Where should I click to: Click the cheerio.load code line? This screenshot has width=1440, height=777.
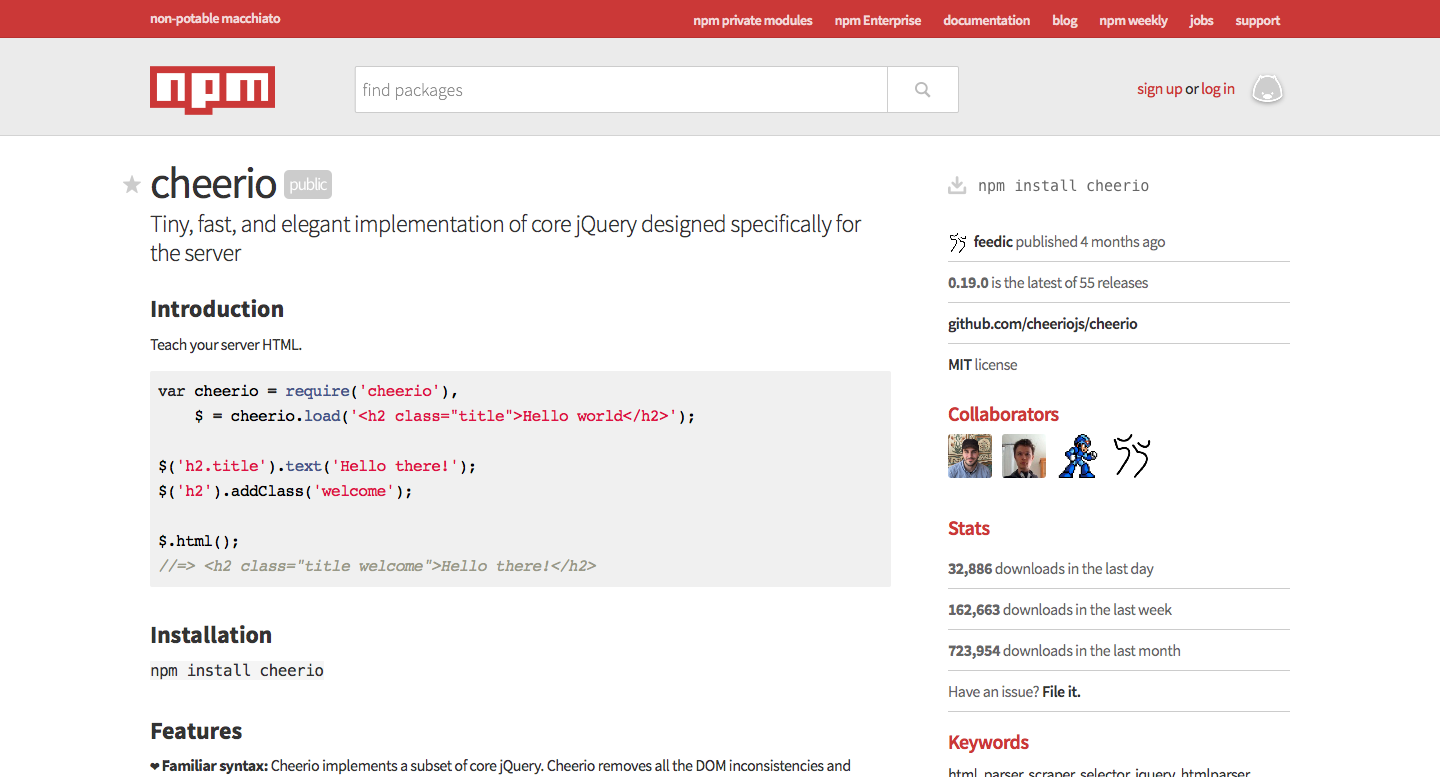pyautogui.click(x=445, y=416)
